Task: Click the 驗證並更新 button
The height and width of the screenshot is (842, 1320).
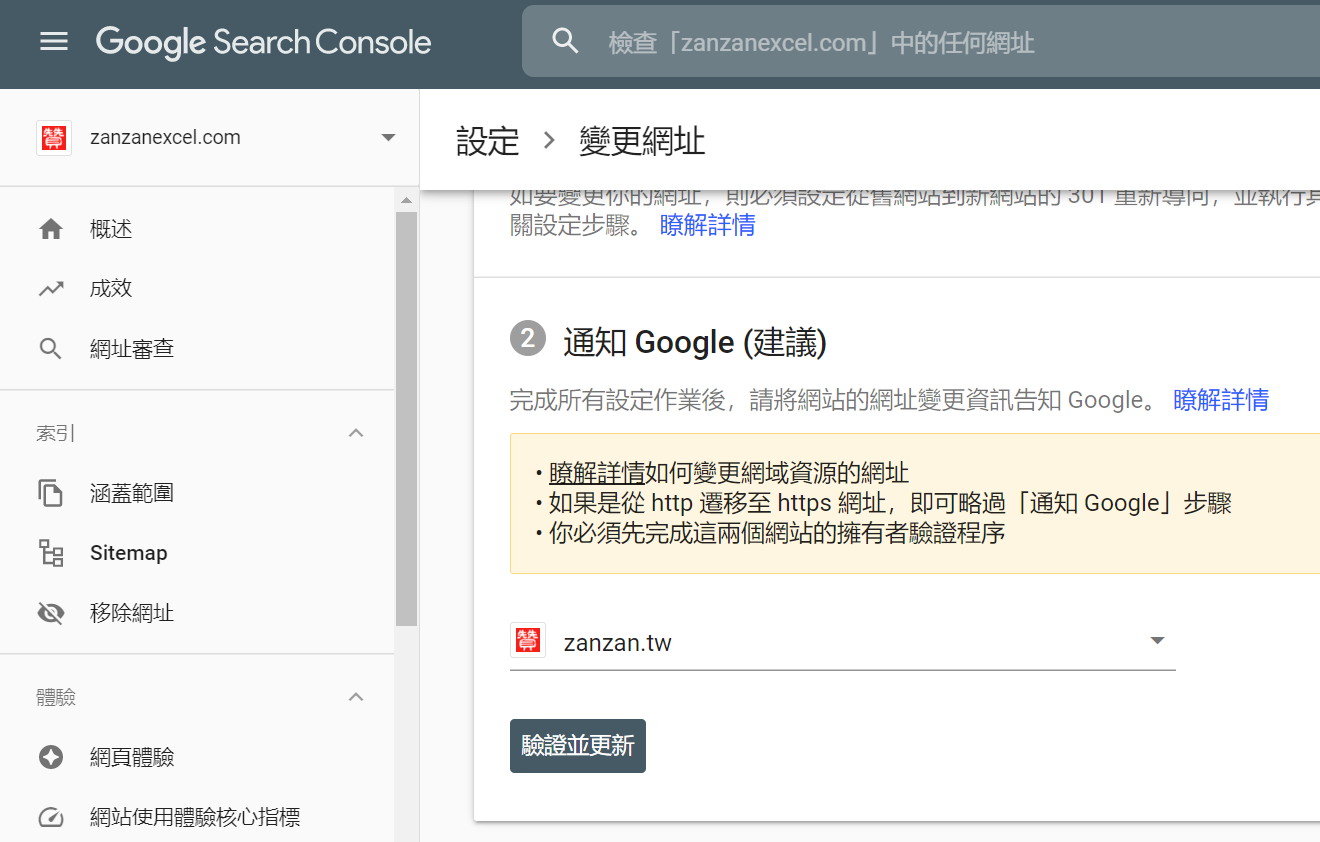Action: (x=578, y=746)
